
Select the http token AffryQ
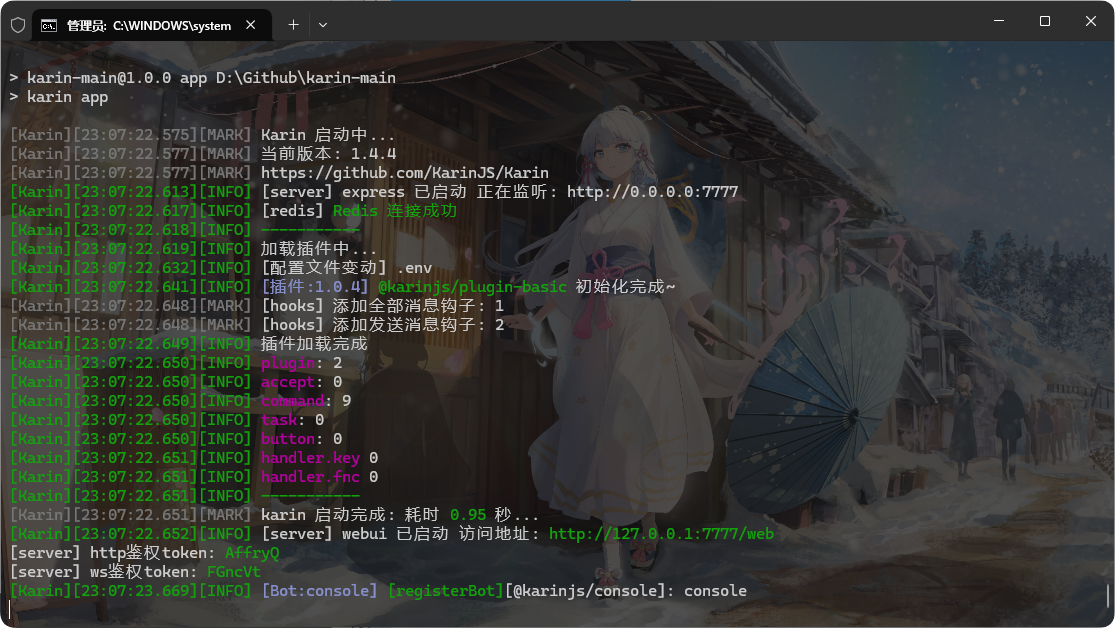pyautogui.click(x=251, y=552)
